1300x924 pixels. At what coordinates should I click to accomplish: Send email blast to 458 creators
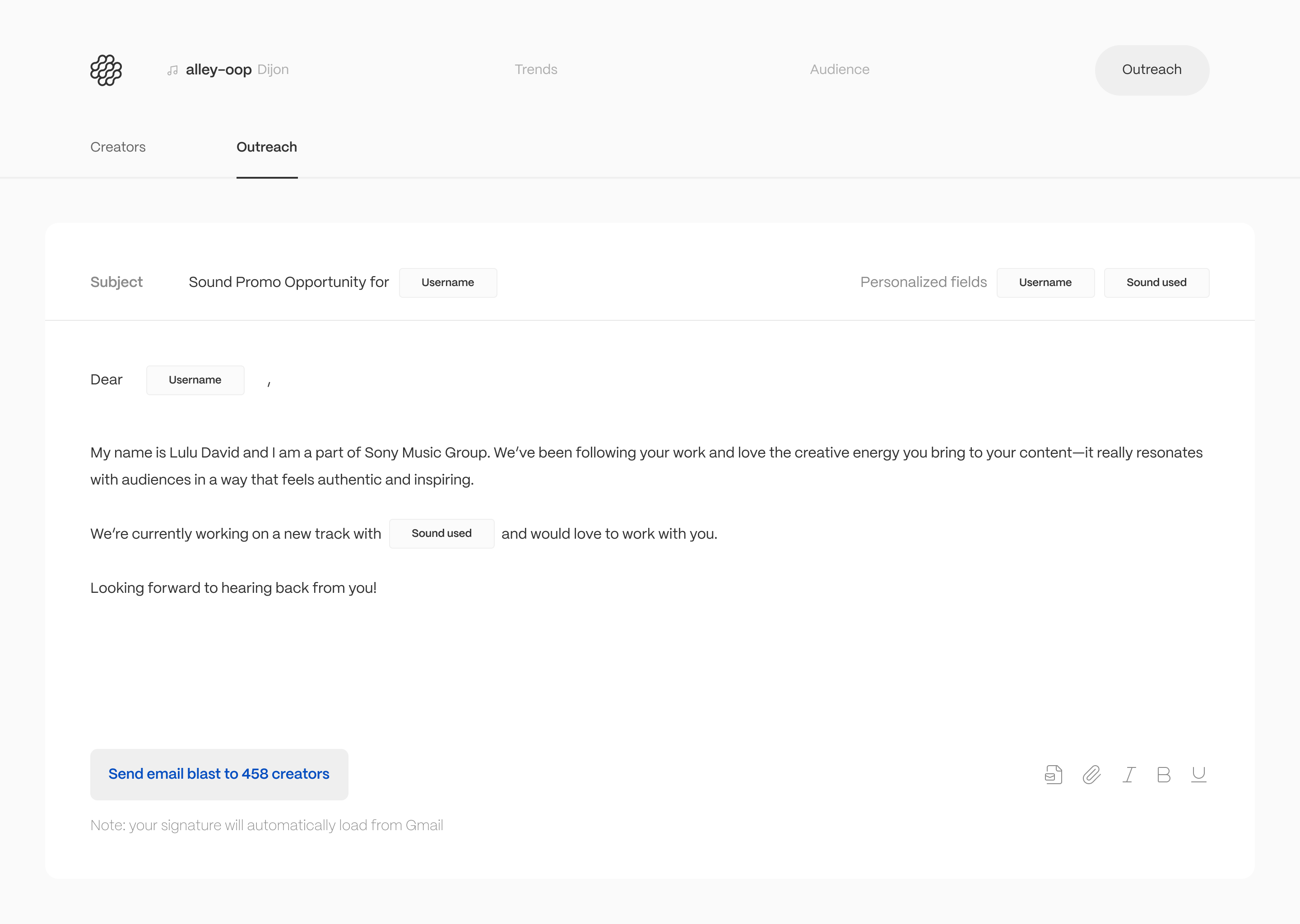(219, 774)
